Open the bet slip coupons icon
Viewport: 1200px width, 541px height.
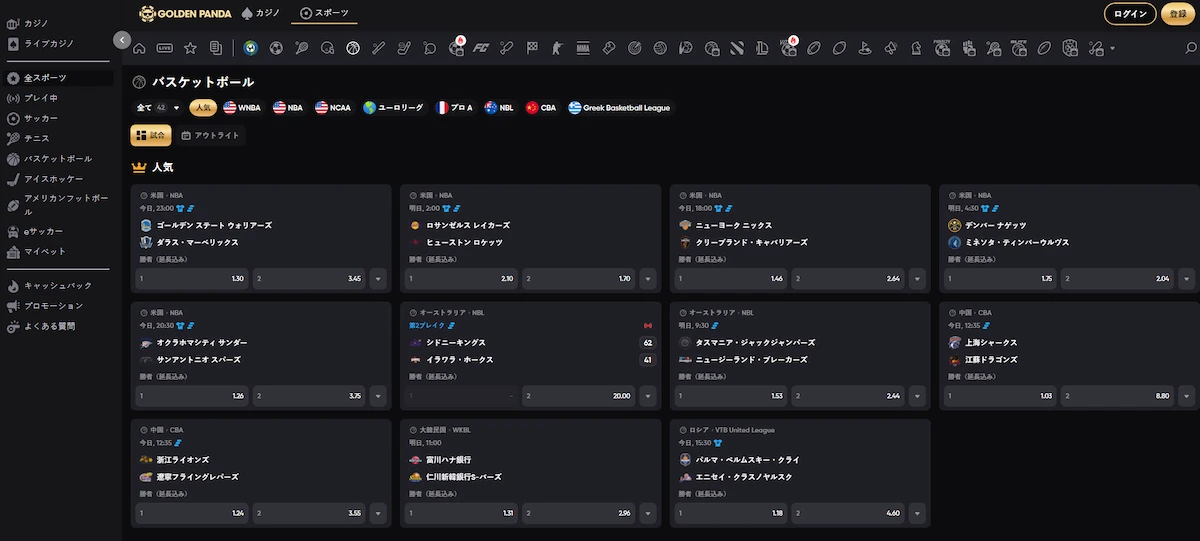pyautogui.click(x=216, y=48)
